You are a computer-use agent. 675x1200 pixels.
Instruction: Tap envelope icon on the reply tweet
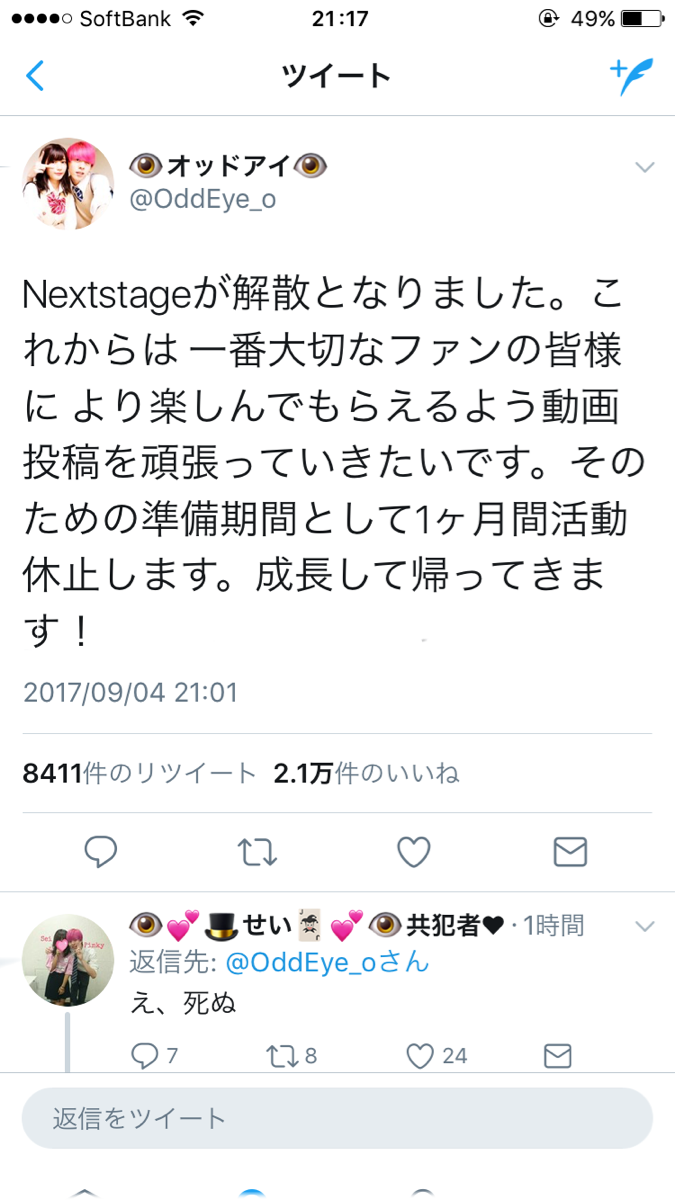pos(557,1055)
